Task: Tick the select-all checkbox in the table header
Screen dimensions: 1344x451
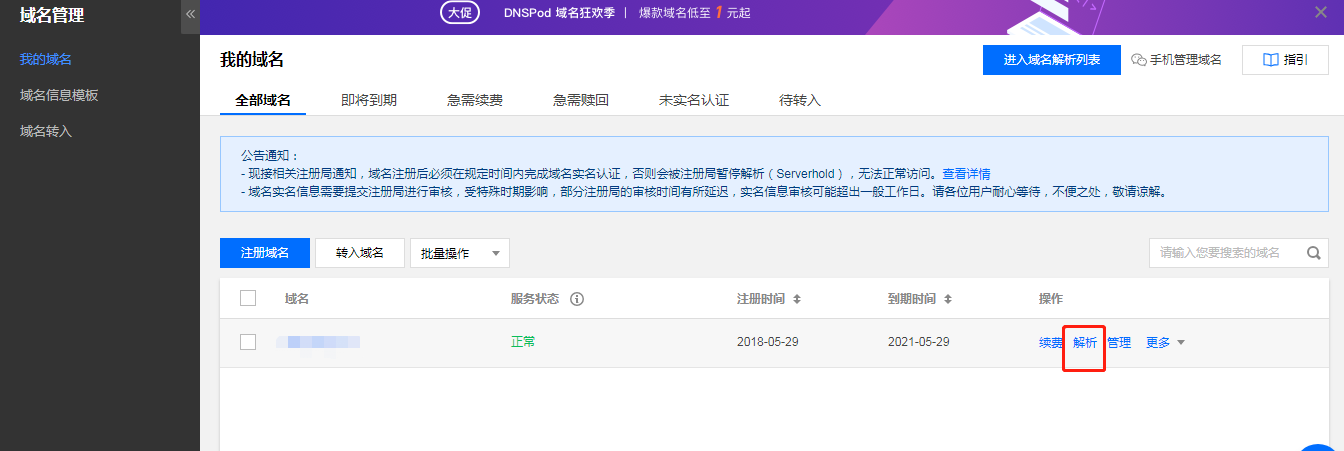Action: 248,298
